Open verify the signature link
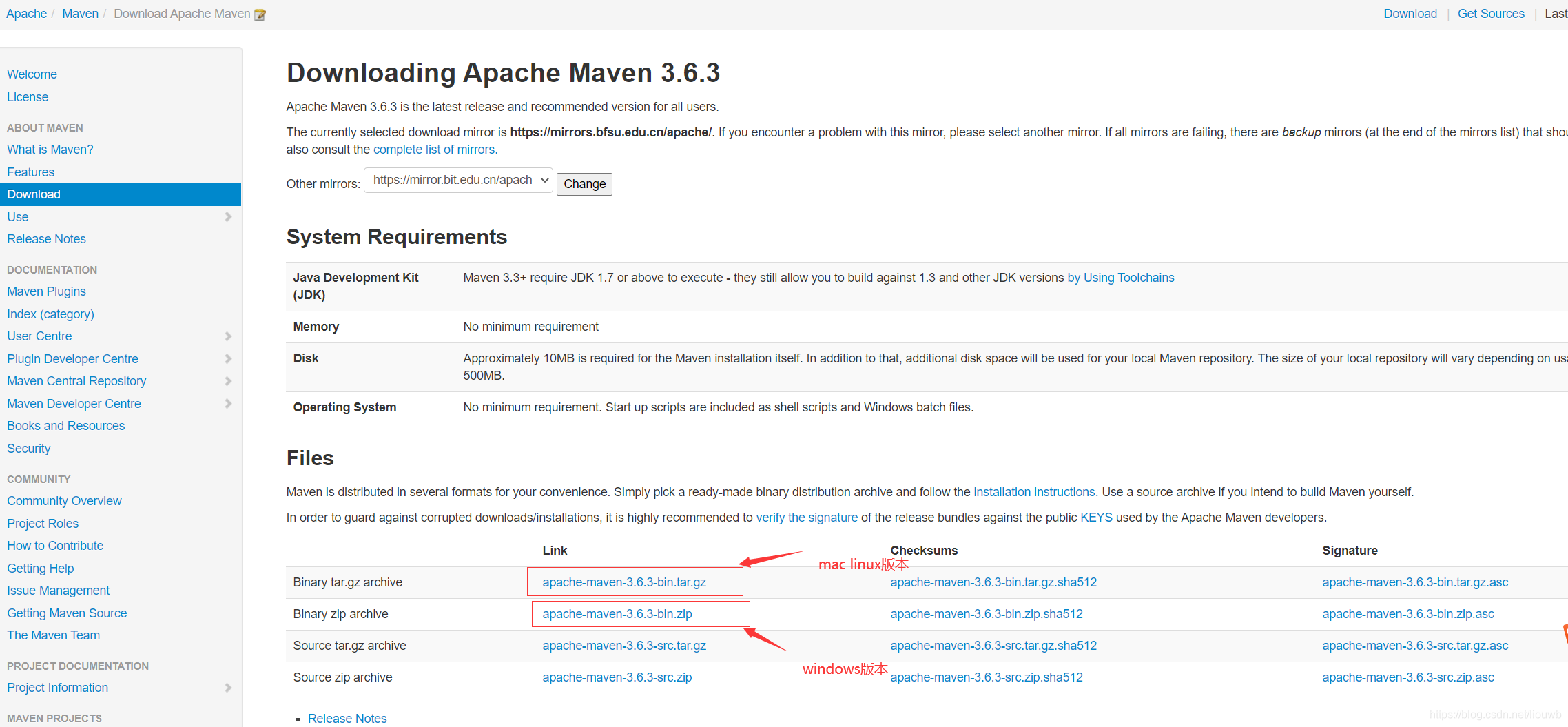Screen dimensions: 1568x727 pyautogui.click(x=807, y=518)
